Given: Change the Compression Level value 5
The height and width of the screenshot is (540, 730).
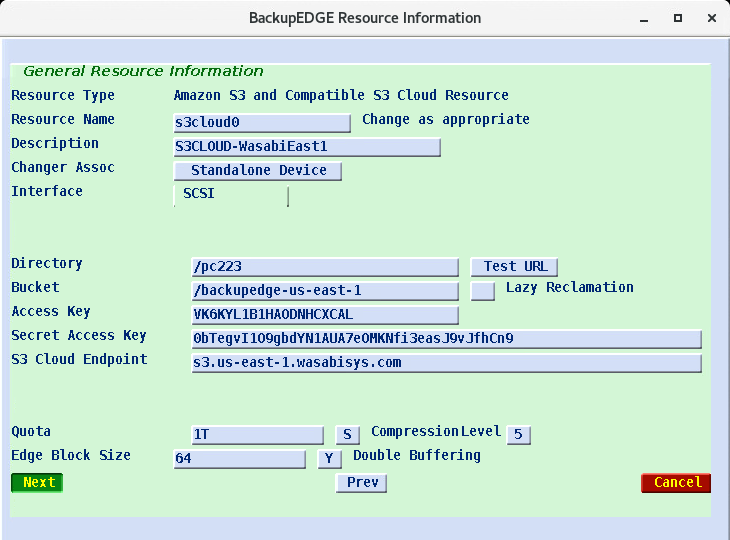Looking at the screenshot, I should click(x=519, y=435).
